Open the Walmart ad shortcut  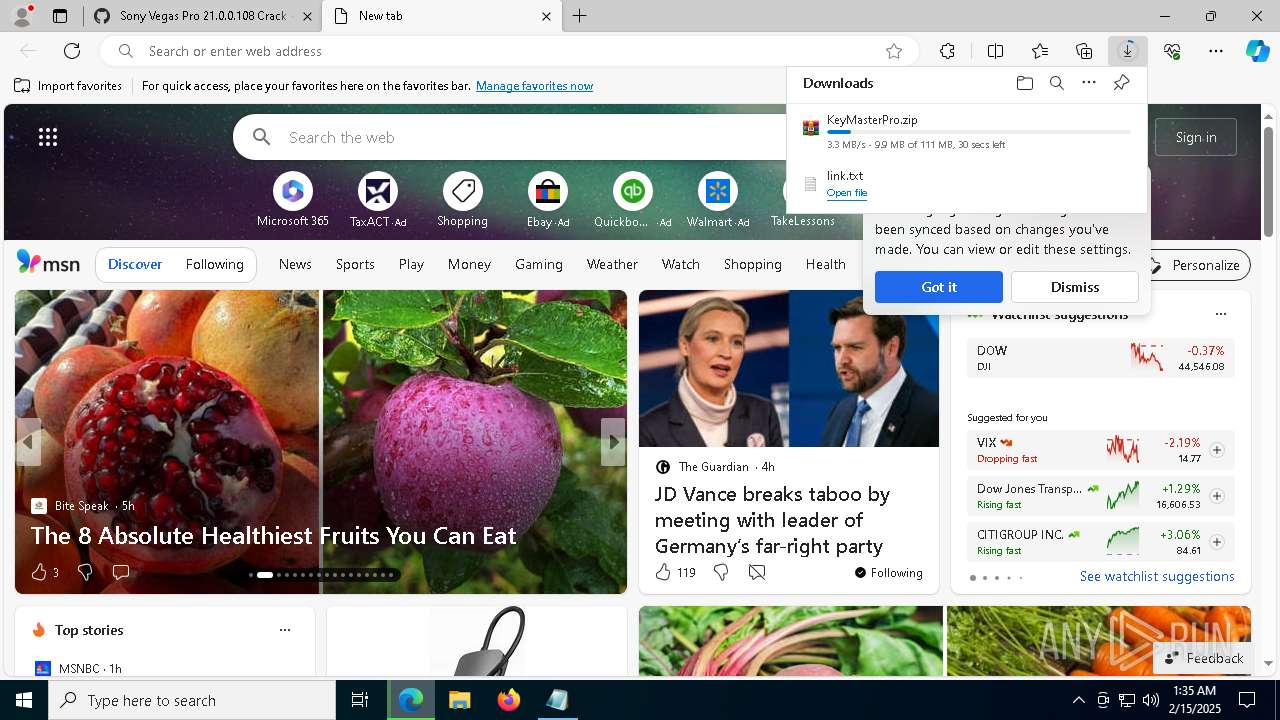717,200
